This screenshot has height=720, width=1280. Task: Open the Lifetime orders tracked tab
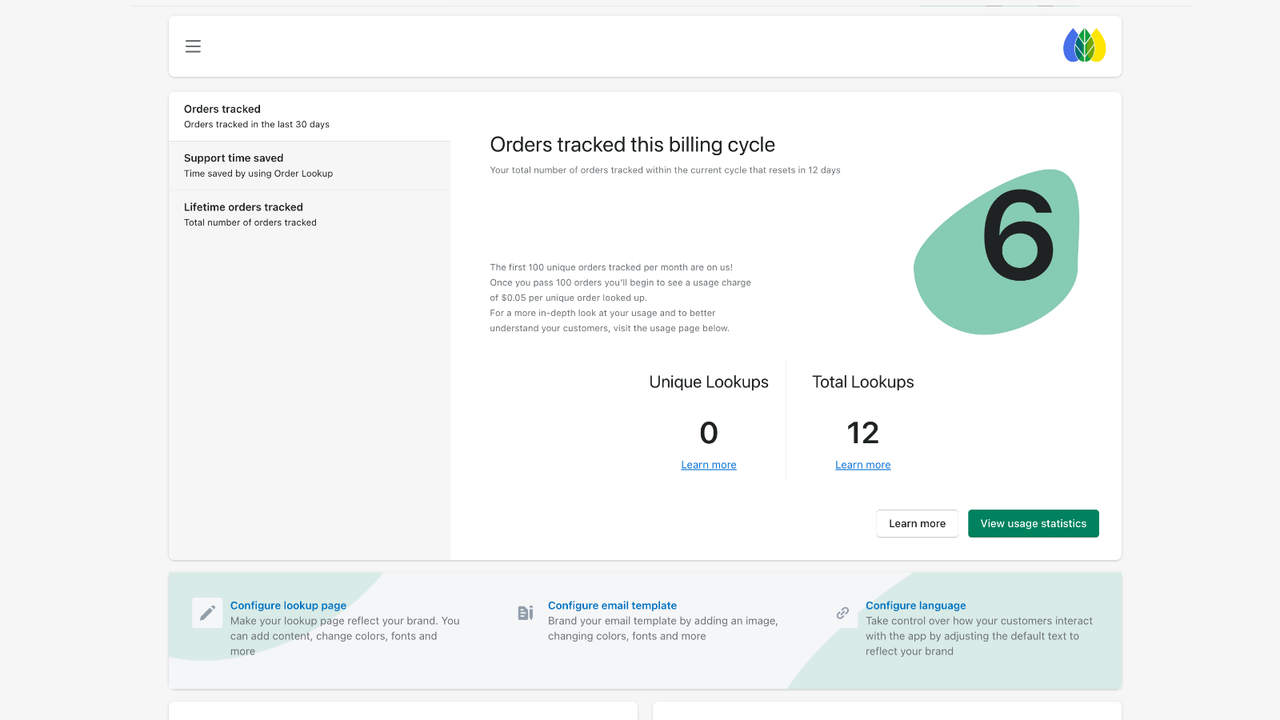[310, 215]
